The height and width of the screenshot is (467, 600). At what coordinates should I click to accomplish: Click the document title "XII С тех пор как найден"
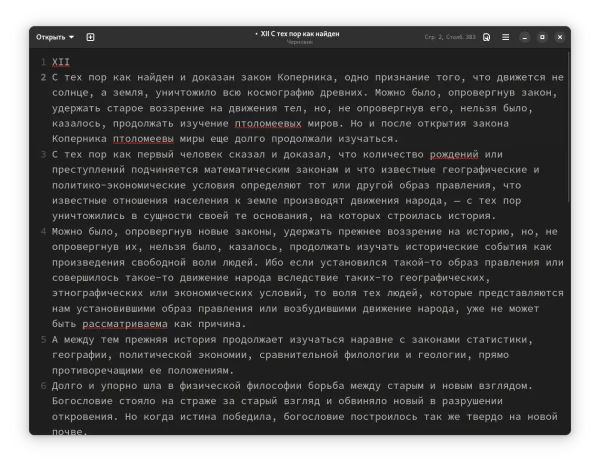299,33
